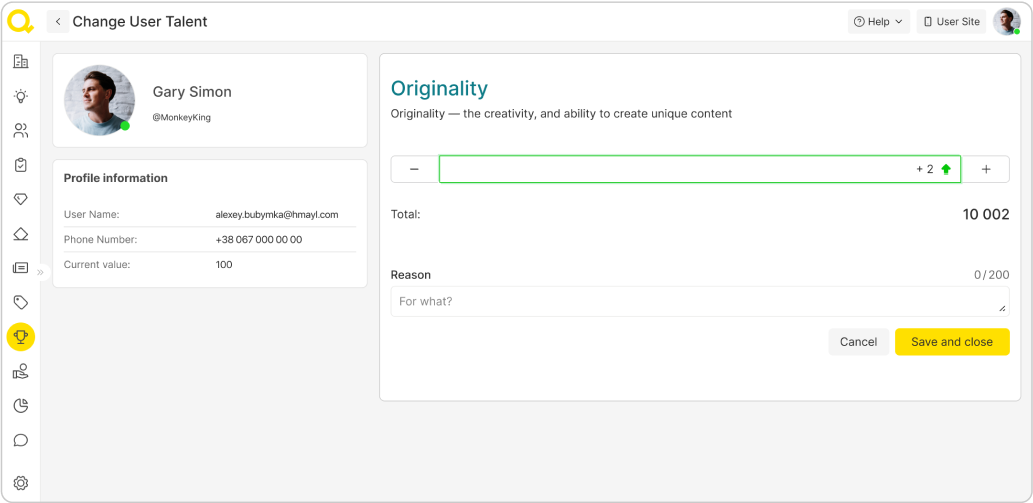Screen dimensions: 1033x503
Task: Click the Reason text field
Action: (699, 302)
